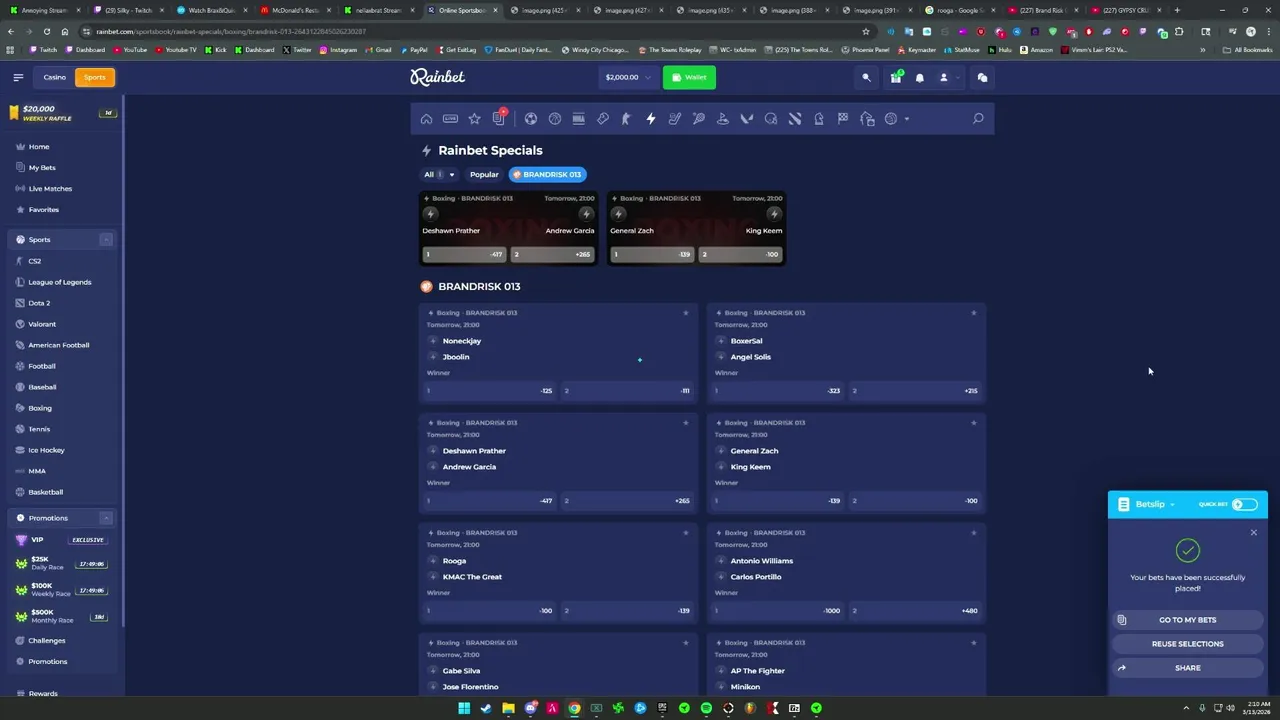Open the Betslip dropdown arrow
1280x720 pixels.
1172,505
